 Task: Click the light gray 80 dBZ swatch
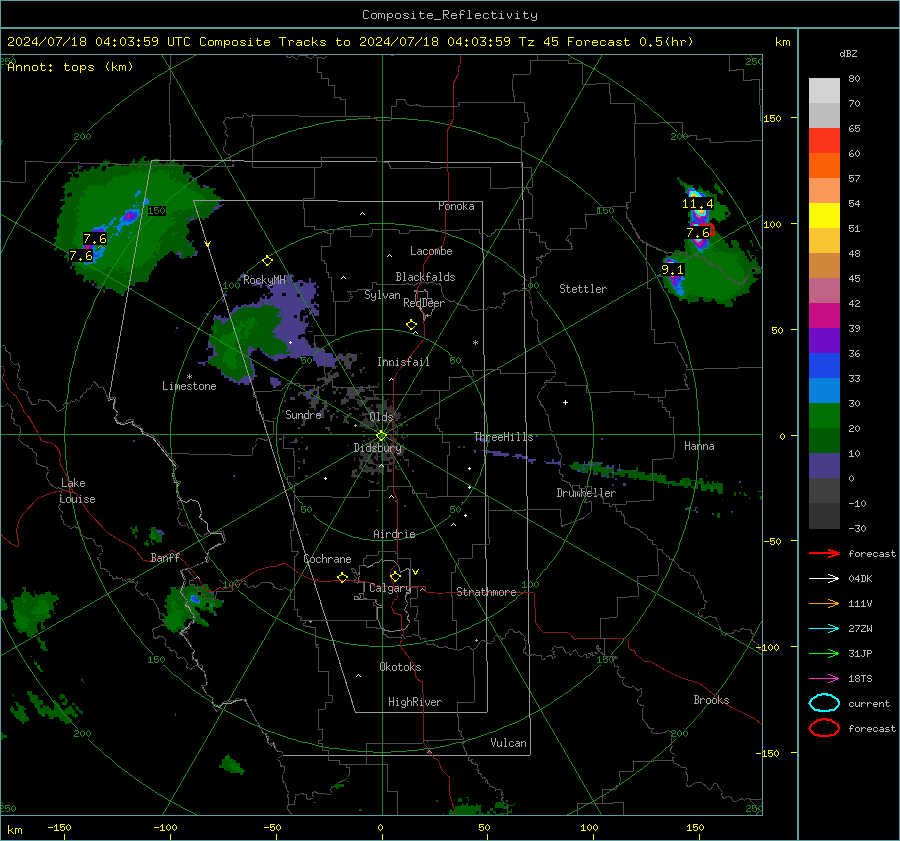click(824, 91)
